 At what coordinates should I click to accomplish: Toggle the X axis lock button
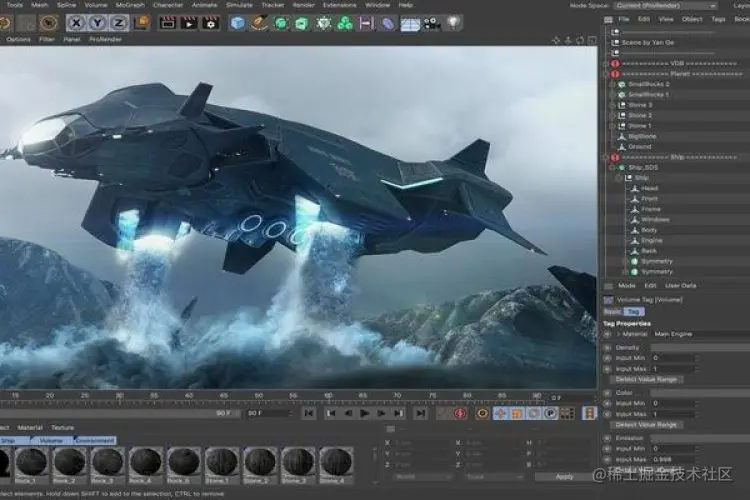pyautogui.click(x=76, y=23)
